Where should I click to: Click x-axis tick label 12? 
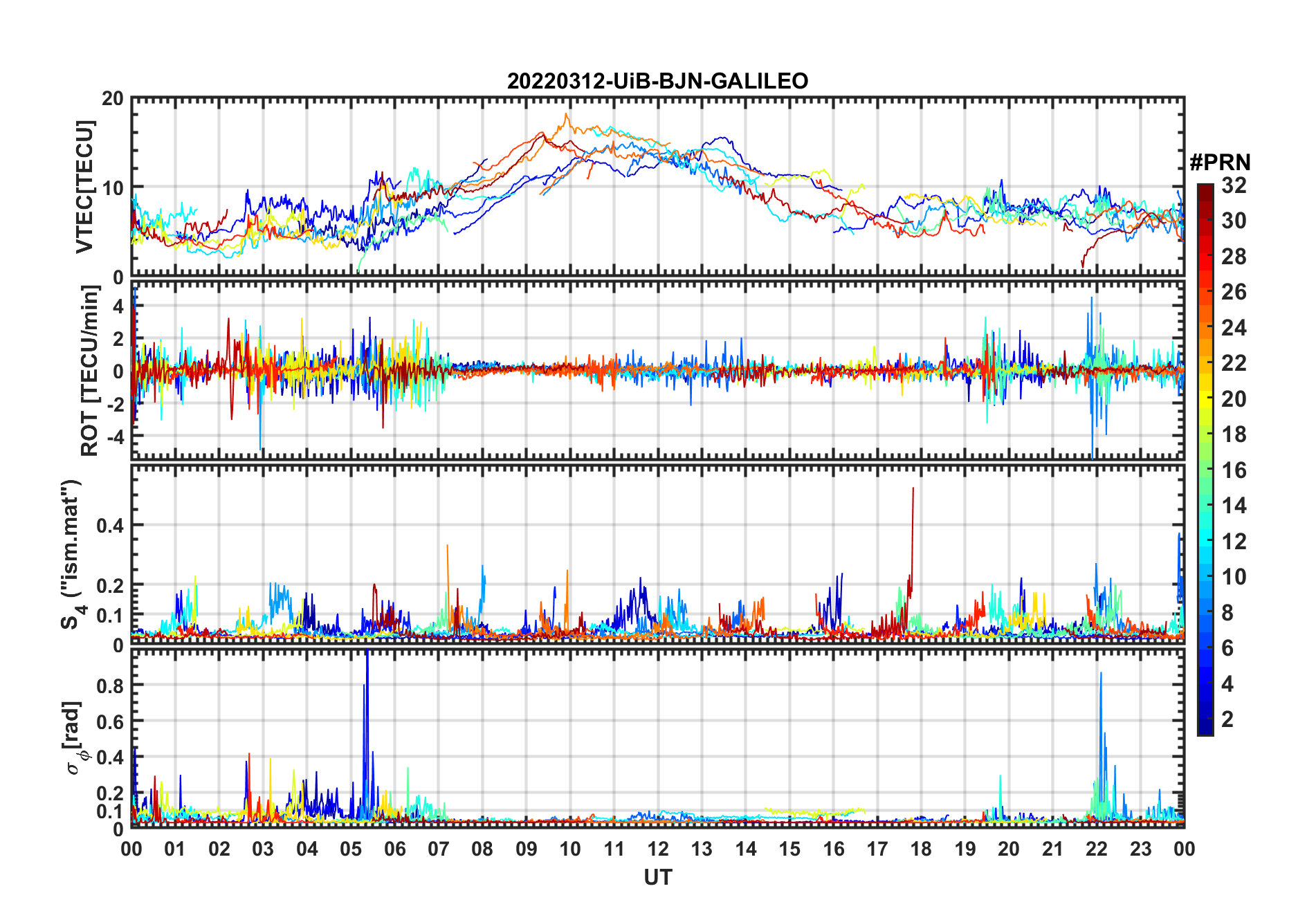pyautogui.click(x=658, y=849)
